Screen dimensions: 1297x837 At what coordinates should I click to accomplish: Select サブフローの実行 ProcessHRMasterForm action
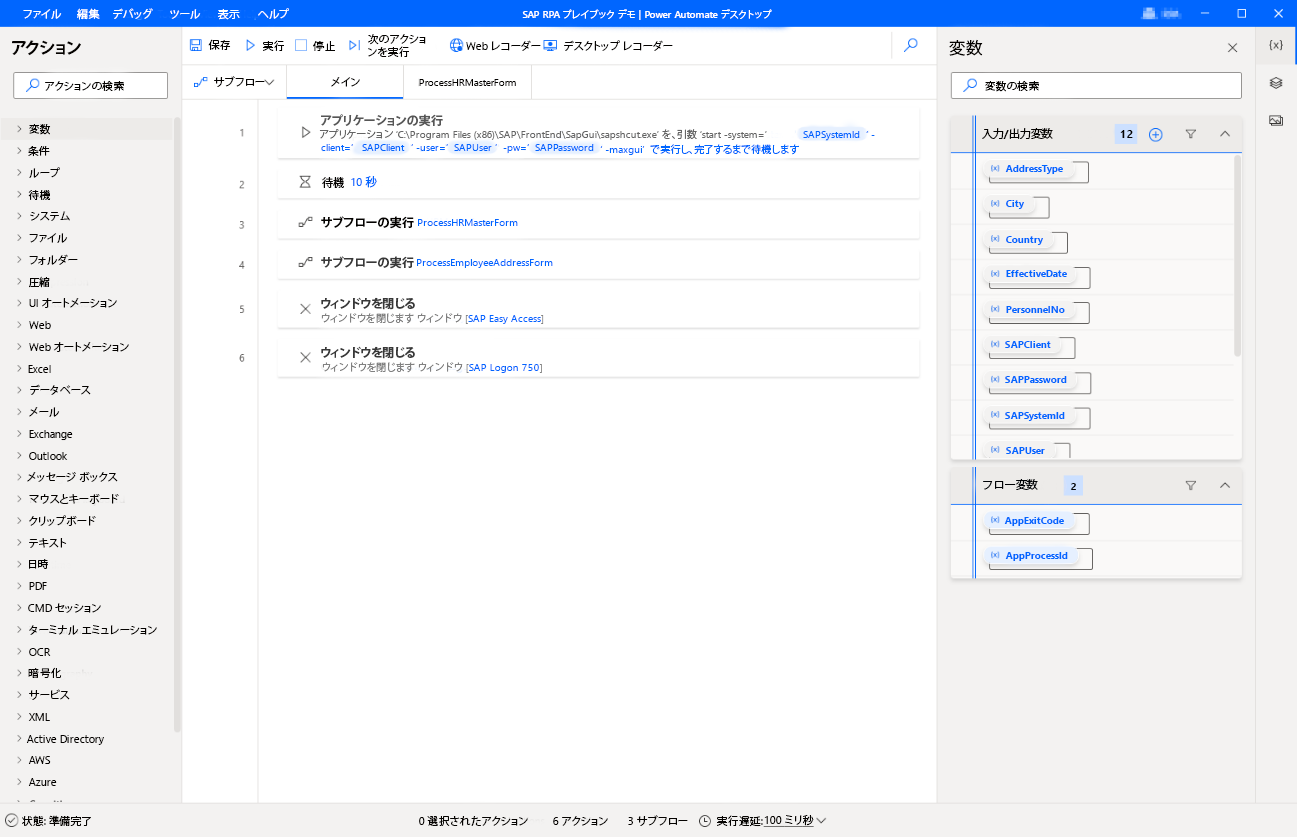(598, 223)
